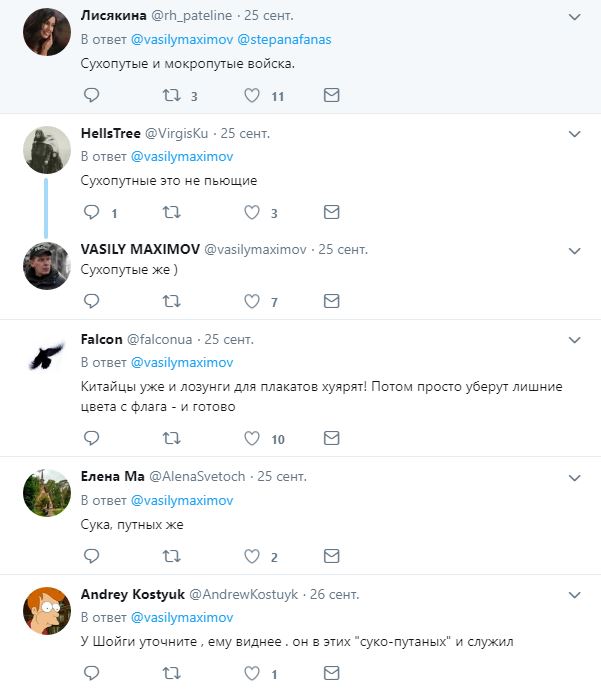
Task: Like Лисякина's tweet with 11 likes
Action: (x=252, y=96)
